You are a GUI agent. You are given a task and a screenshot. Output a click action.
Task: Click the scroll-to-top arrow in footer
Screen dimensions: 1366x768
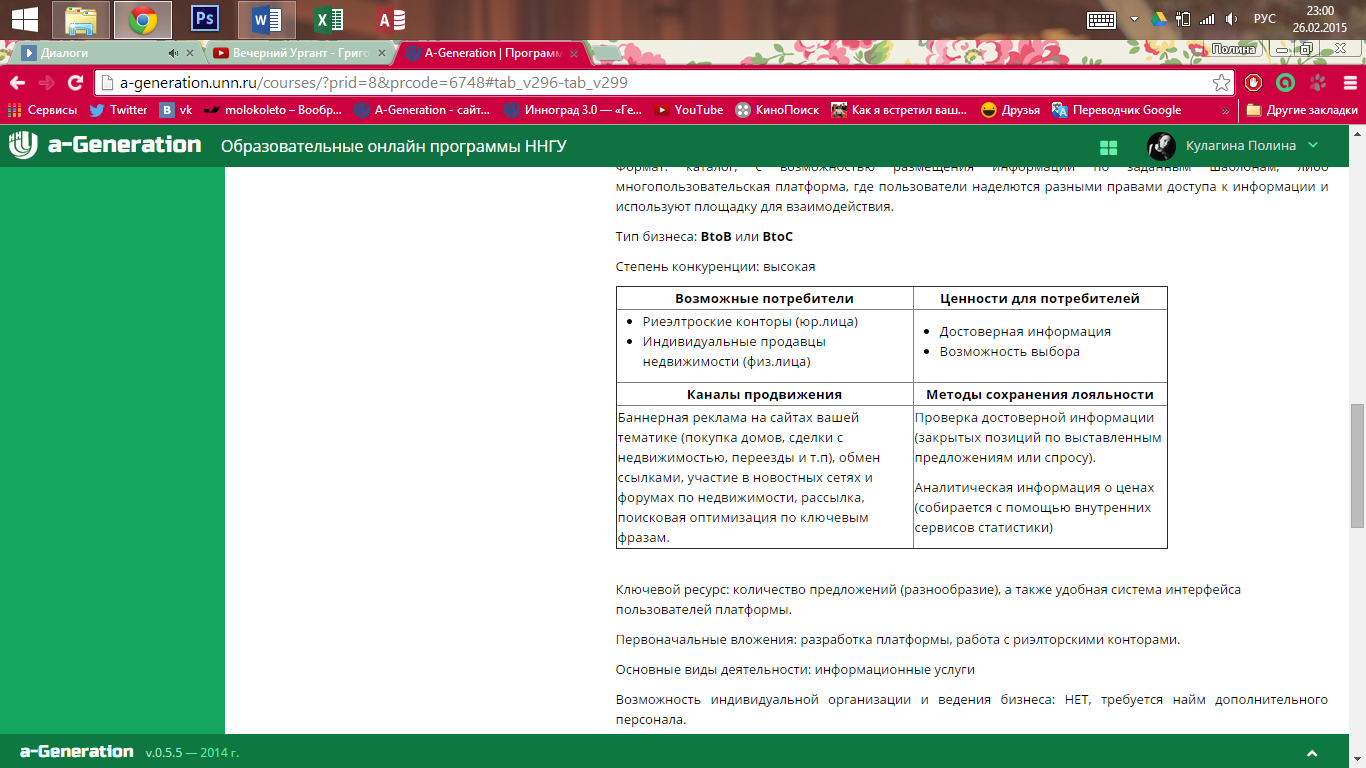coord(1312,753)
